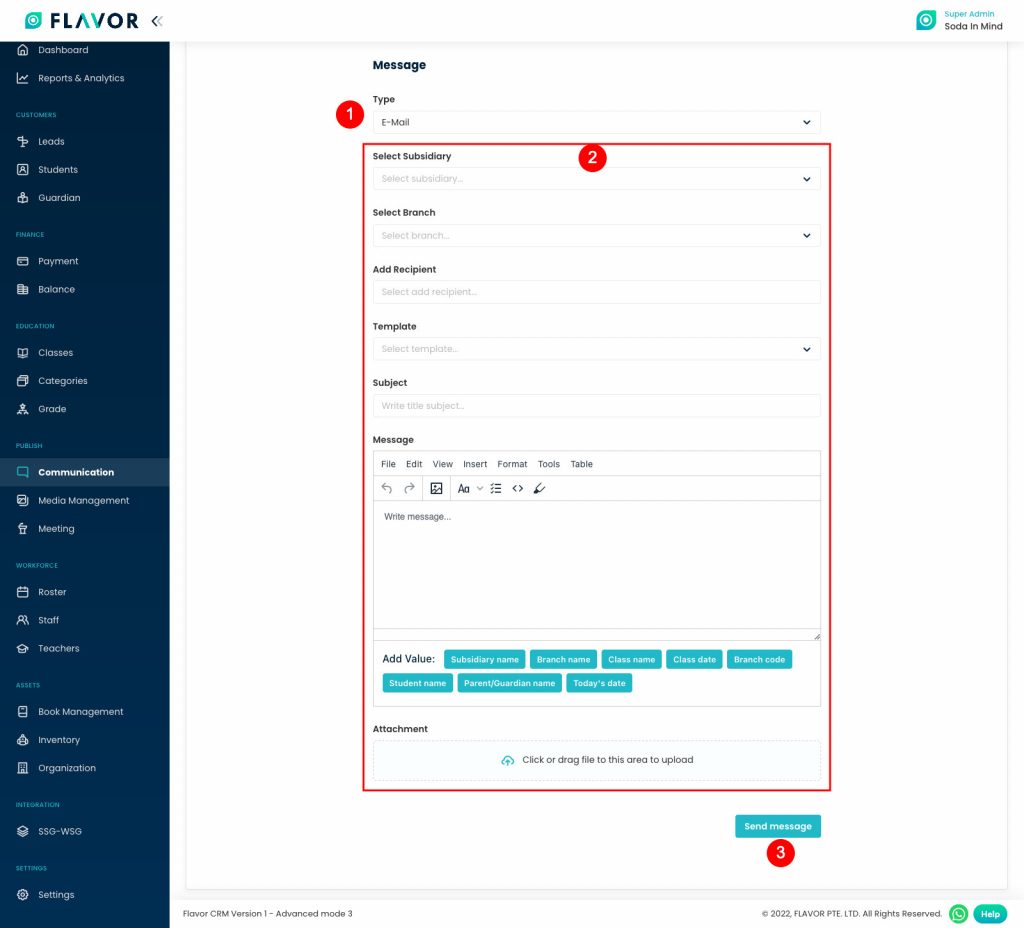The width and height of the screenshot is (1024, 928).
Task: Open the Format menu in the message editor
Action: click(512, 464)
